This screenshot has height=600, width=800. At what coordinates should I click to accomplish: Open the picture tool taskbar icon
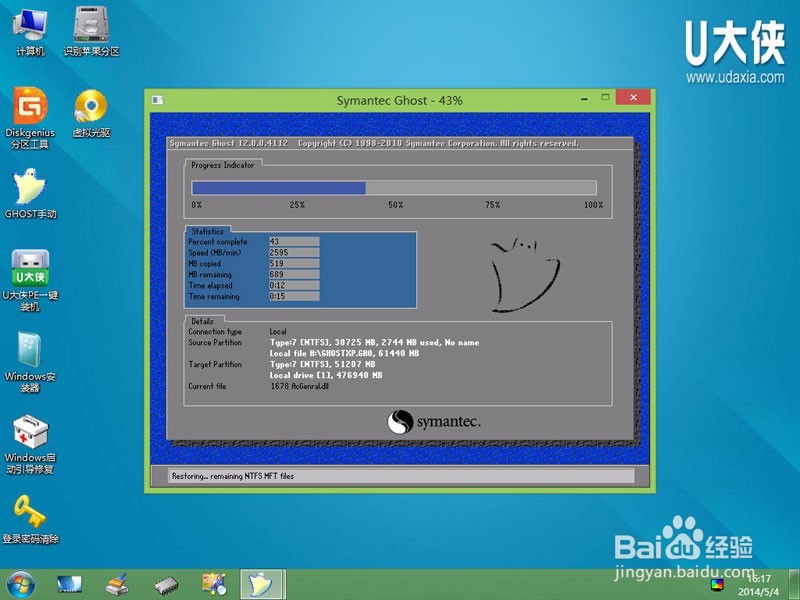(214, 585)
